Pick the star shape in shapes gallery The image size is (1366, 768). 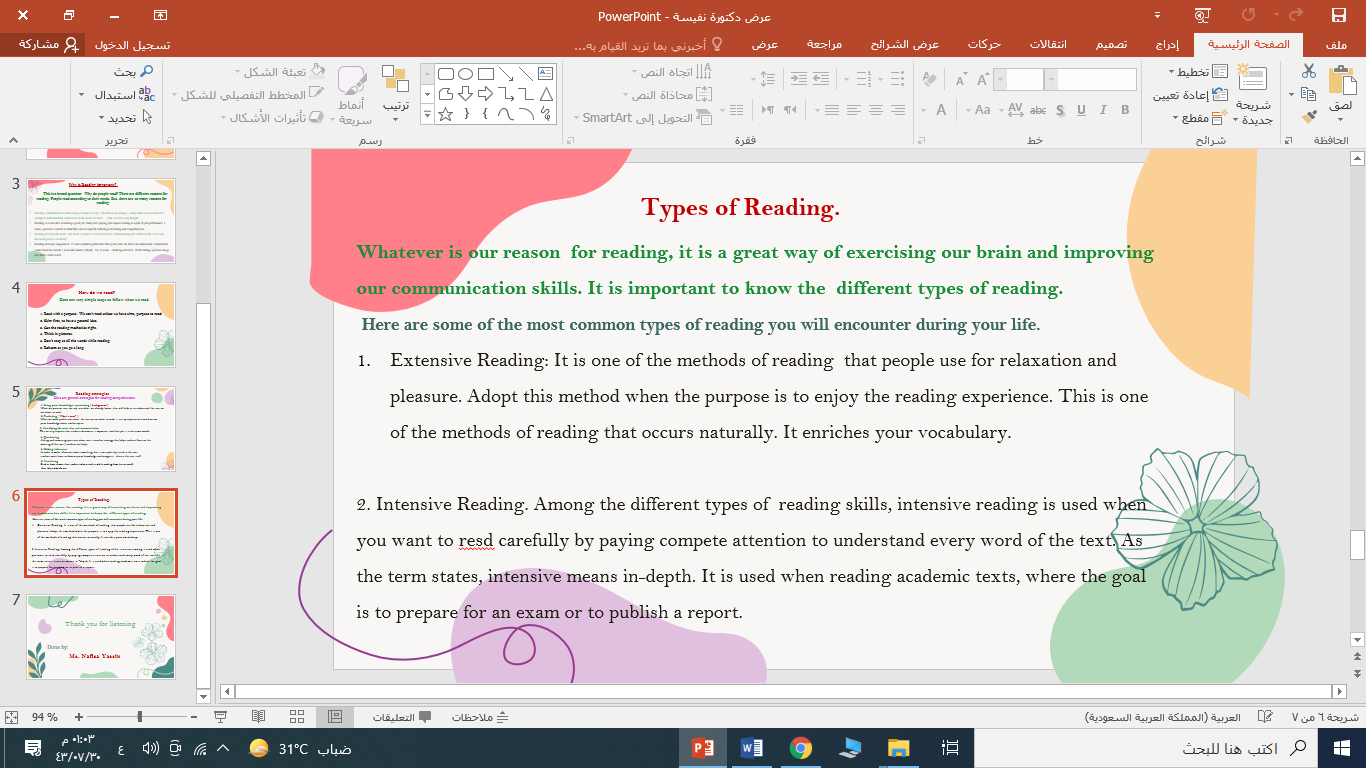[x=446, y=114]
